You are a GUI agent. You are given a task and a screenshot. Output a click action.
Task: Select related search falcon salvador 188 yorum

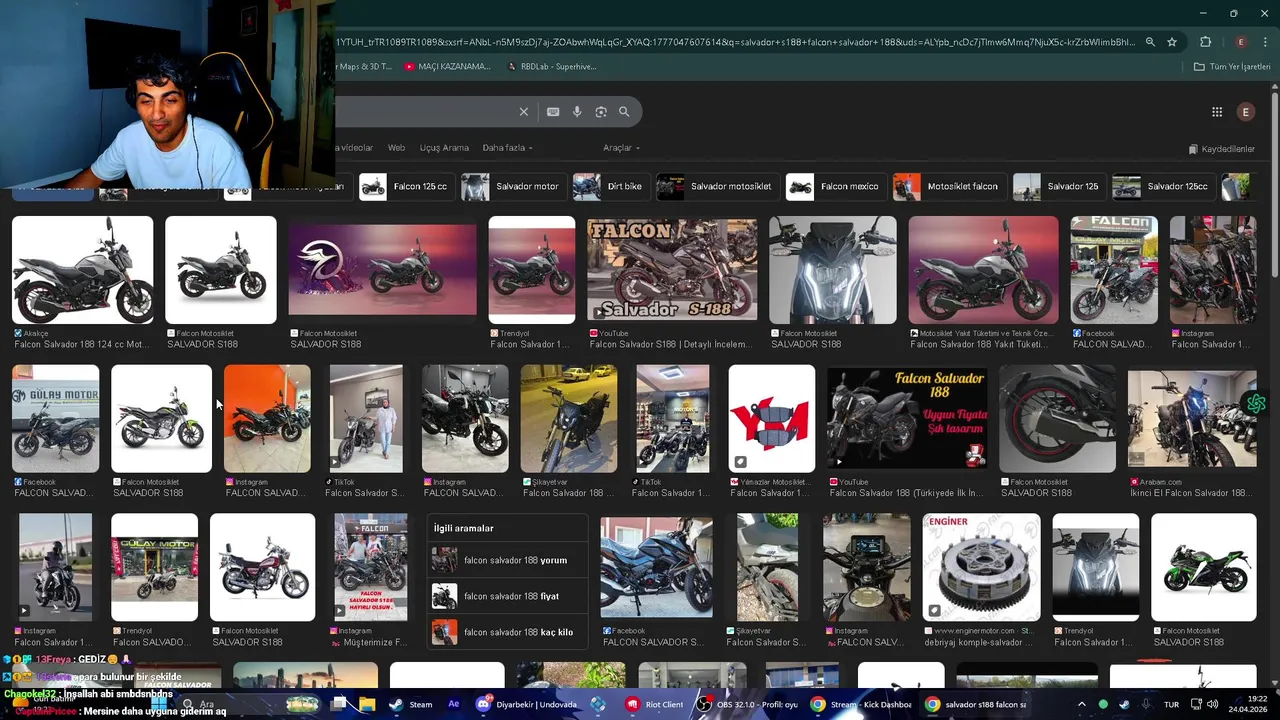[509, 560]
